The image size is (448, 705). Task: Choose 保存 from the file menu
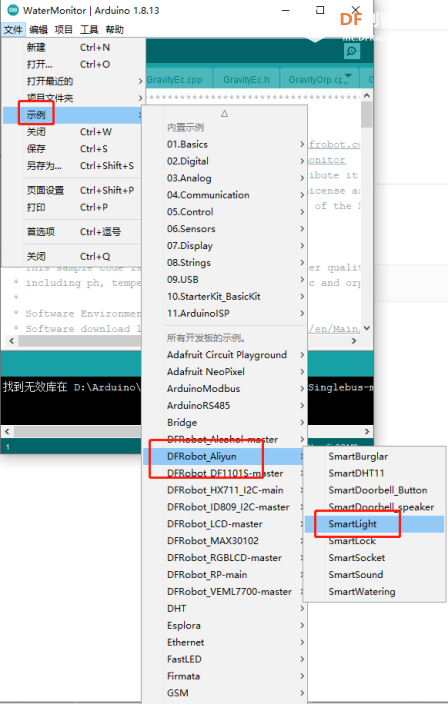tap(73, 149)
